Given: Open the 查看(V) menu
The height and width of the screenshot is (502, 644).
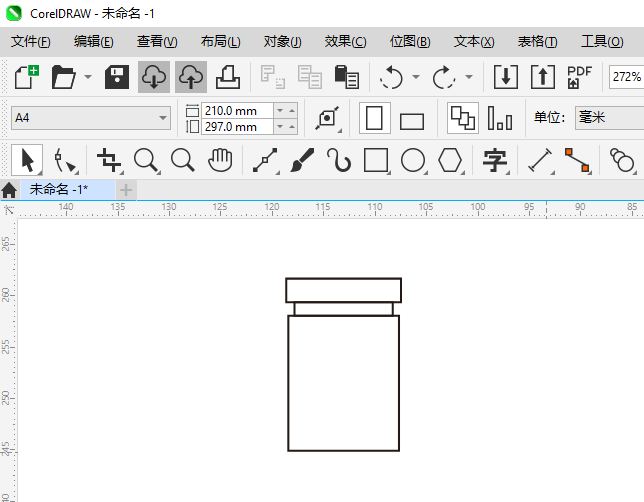Looking at the screenshot, I should 157,41.
